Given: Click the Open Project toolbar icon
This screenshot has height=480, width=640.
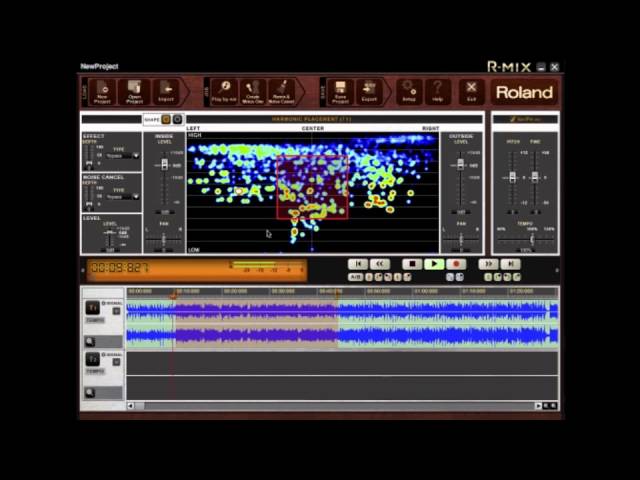Looking at the screenshot, I should (134, 92).
